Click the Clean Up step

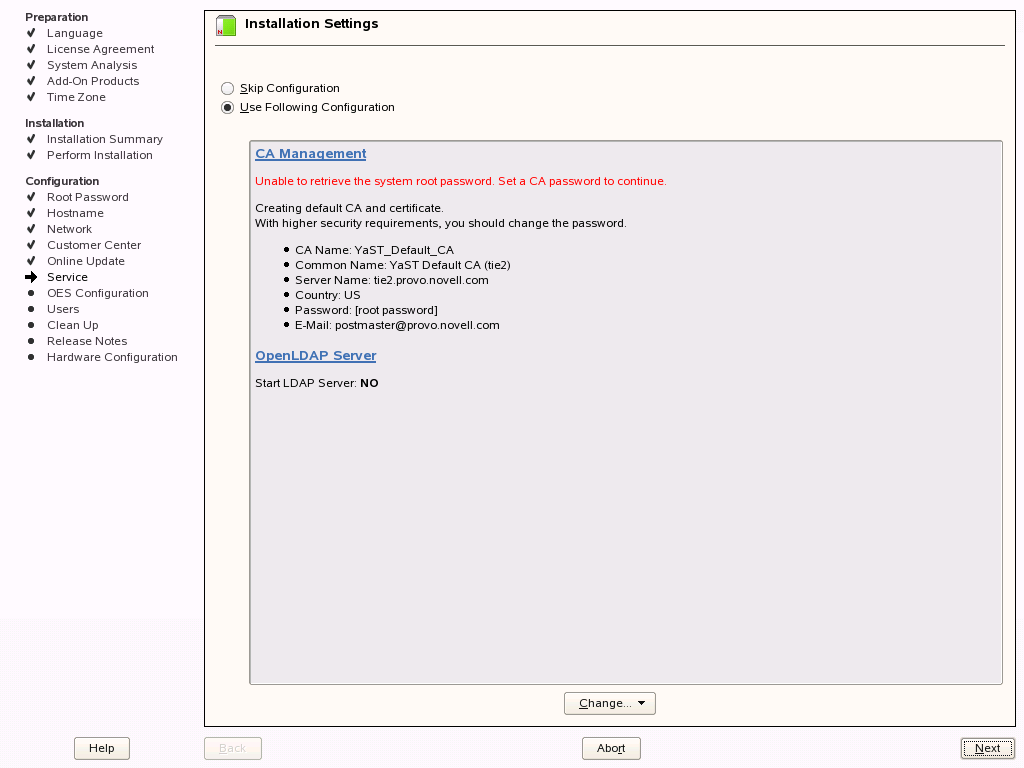tap(72, 325)
